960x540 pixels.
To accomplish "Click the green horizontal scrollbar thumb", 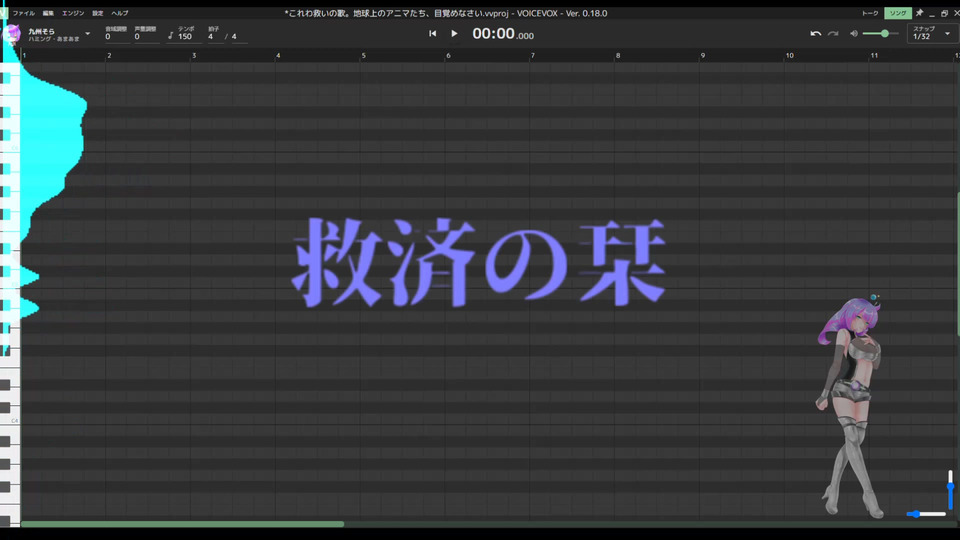I will (182, 524).
